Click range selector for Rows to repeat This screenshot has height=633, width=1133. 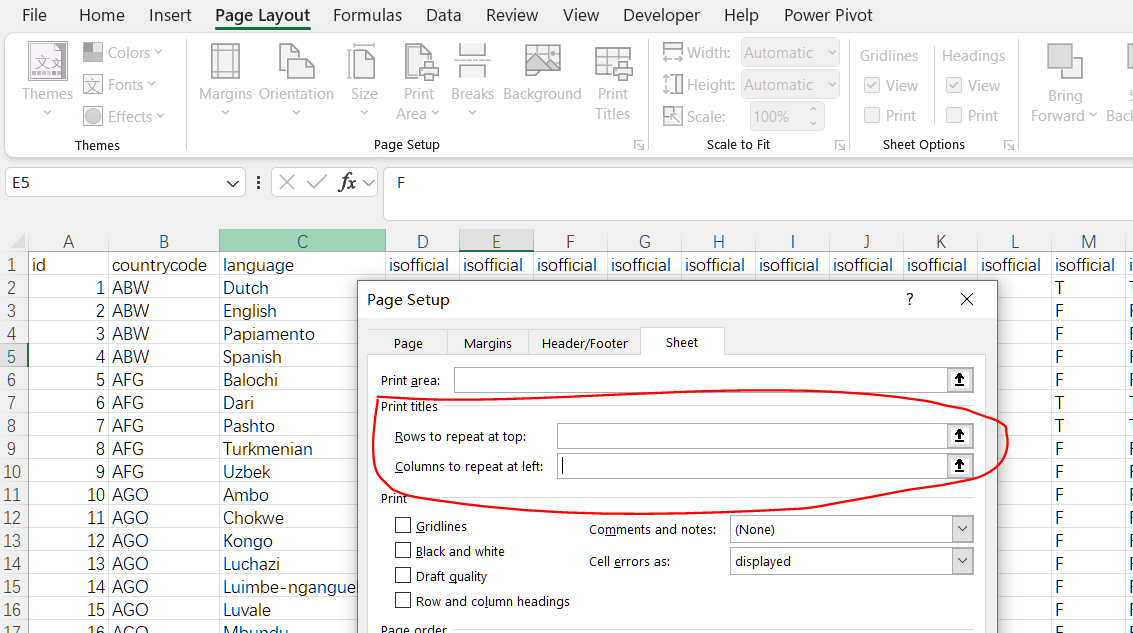coord(959,436)
